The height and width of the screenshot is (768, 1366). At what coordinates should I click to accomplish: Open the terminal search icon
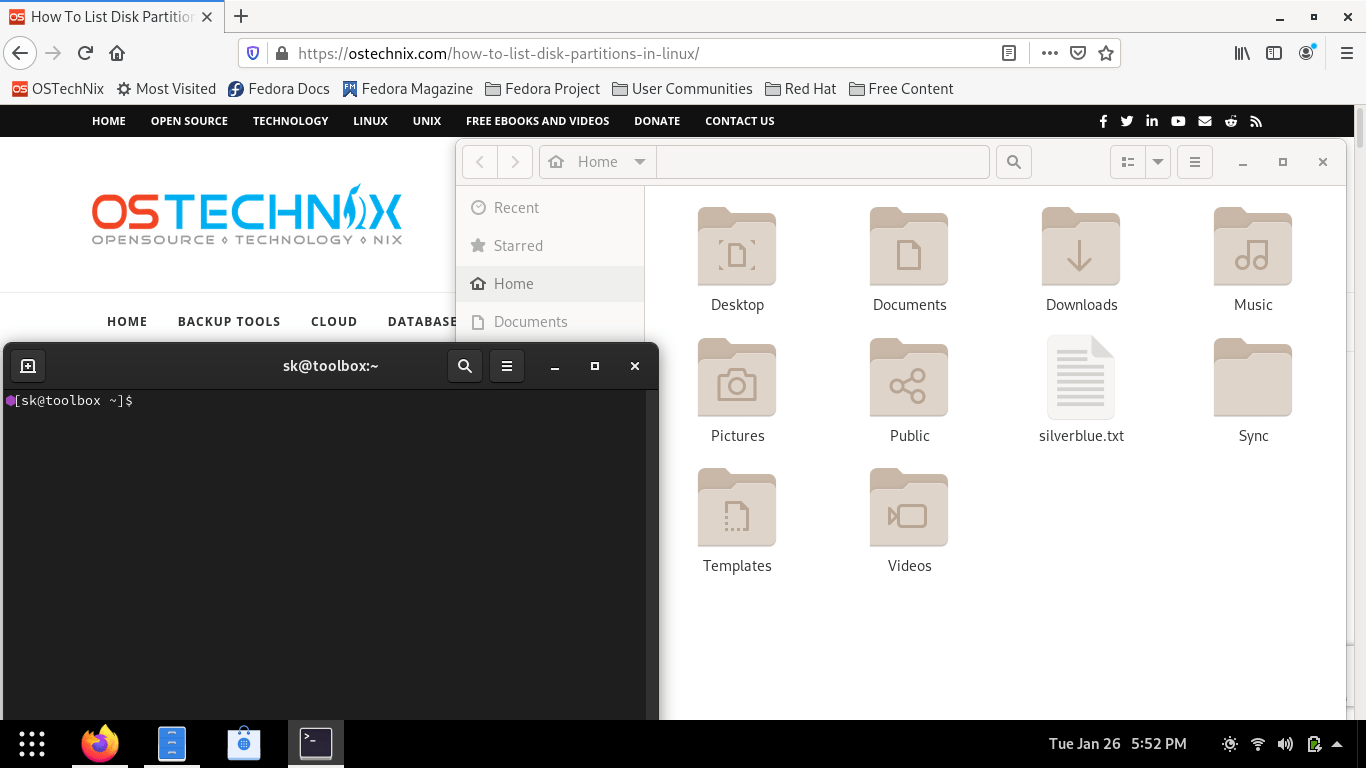pyautogui.click(x=464, y=365)
